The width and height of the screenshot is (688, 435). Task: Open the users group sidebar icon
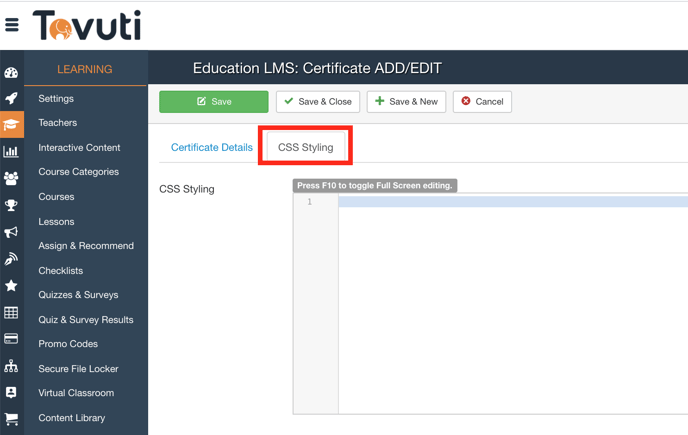(11, 178)
